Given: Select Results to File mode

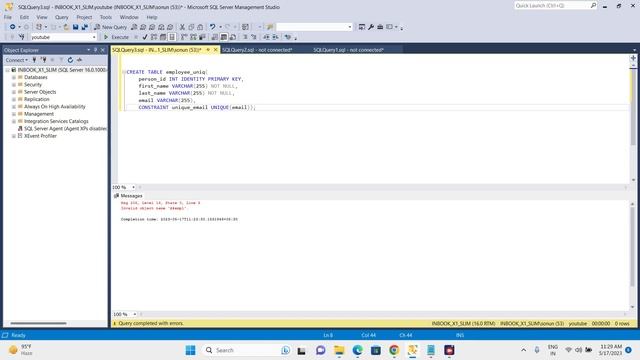Looking at the screenshot, I should click(x=233, y=37).
